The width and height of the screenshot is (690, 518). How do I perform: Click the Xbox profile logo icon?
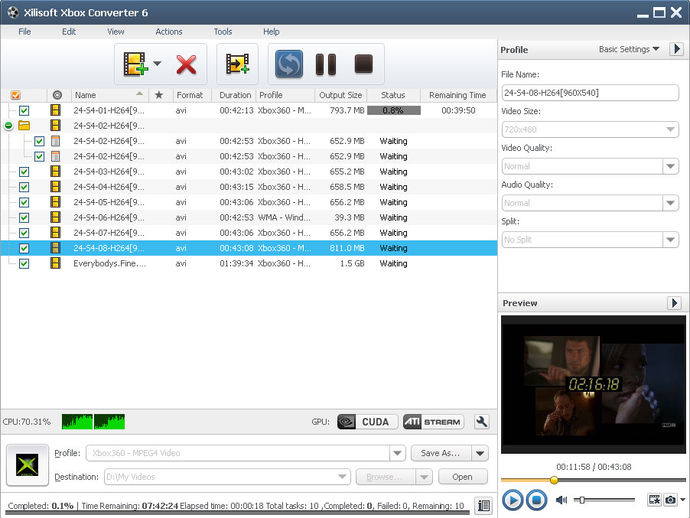click(27, 465)
